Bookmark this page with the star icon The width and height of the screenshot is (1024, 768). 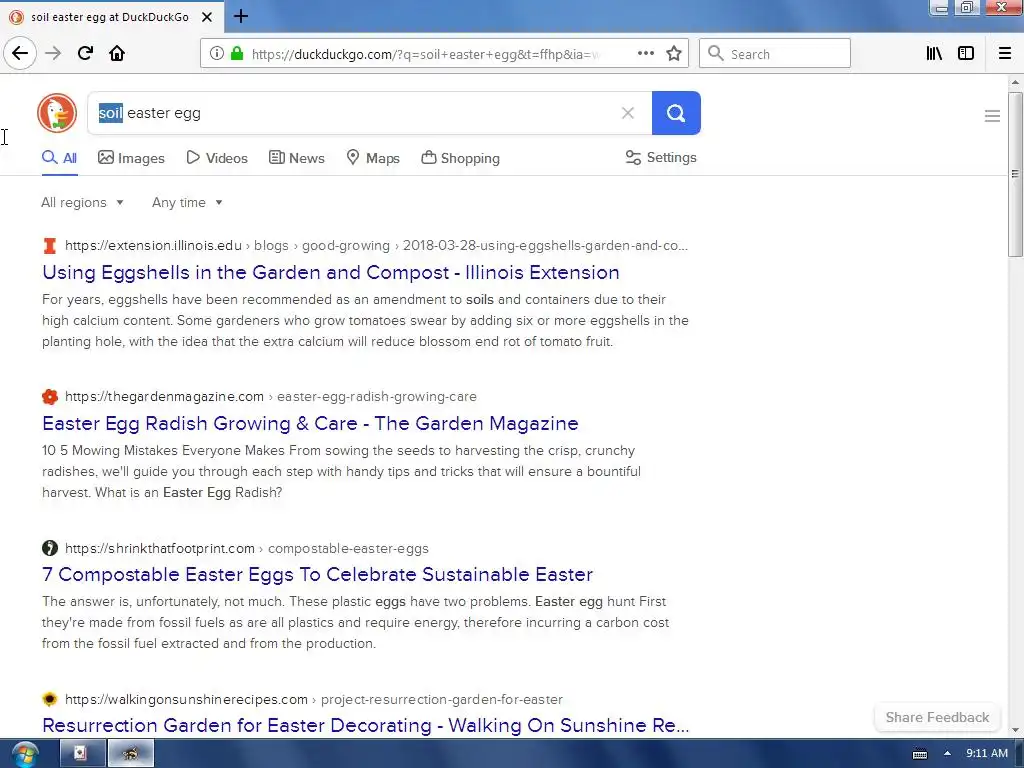[x=674, y=54]
